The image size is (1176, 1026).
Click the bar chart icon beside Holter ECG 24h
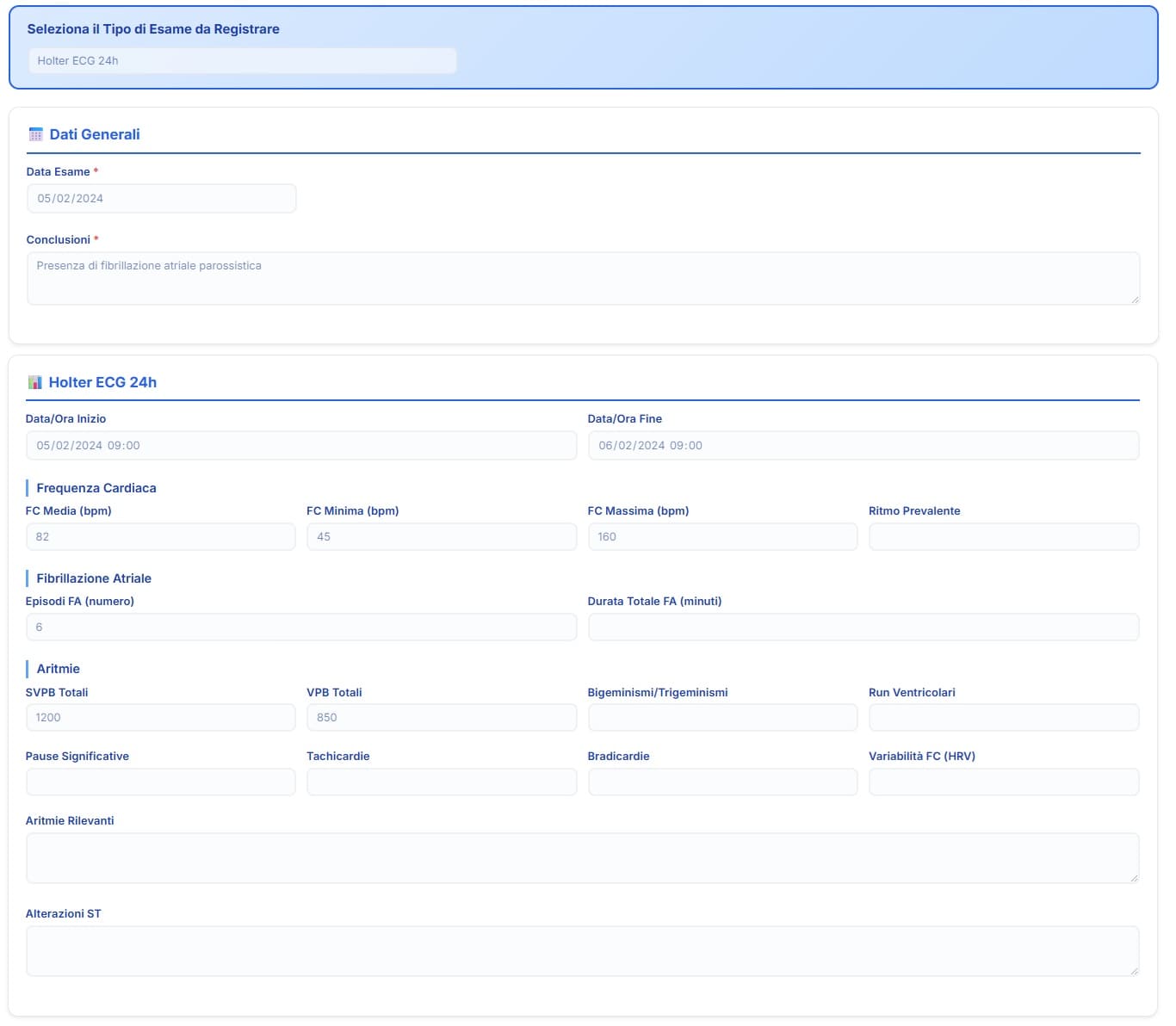click(34, 382)
